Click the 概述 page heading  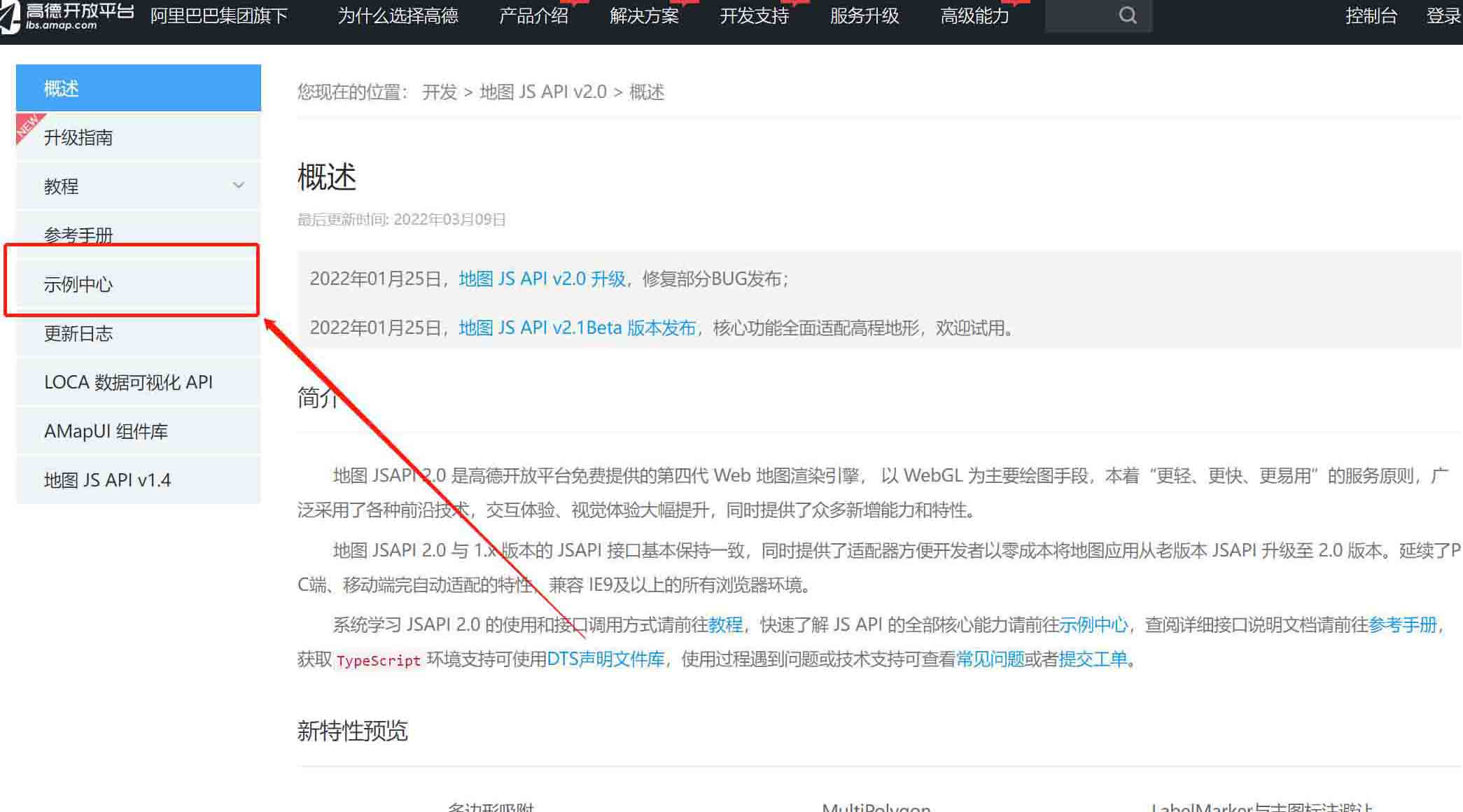(x=327, y=176)
